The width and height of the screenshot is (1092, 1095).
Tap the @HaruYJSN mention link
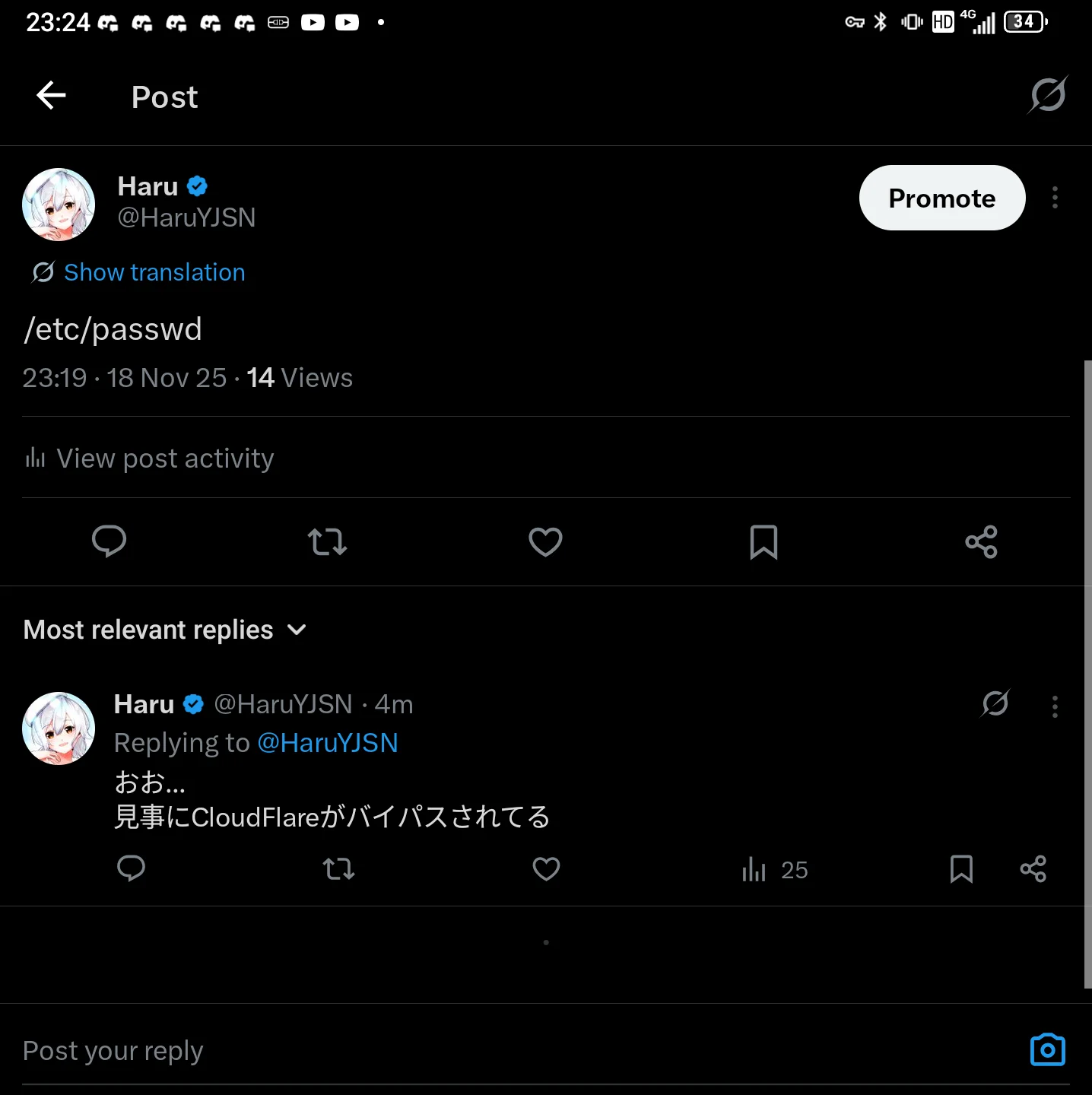328,743
